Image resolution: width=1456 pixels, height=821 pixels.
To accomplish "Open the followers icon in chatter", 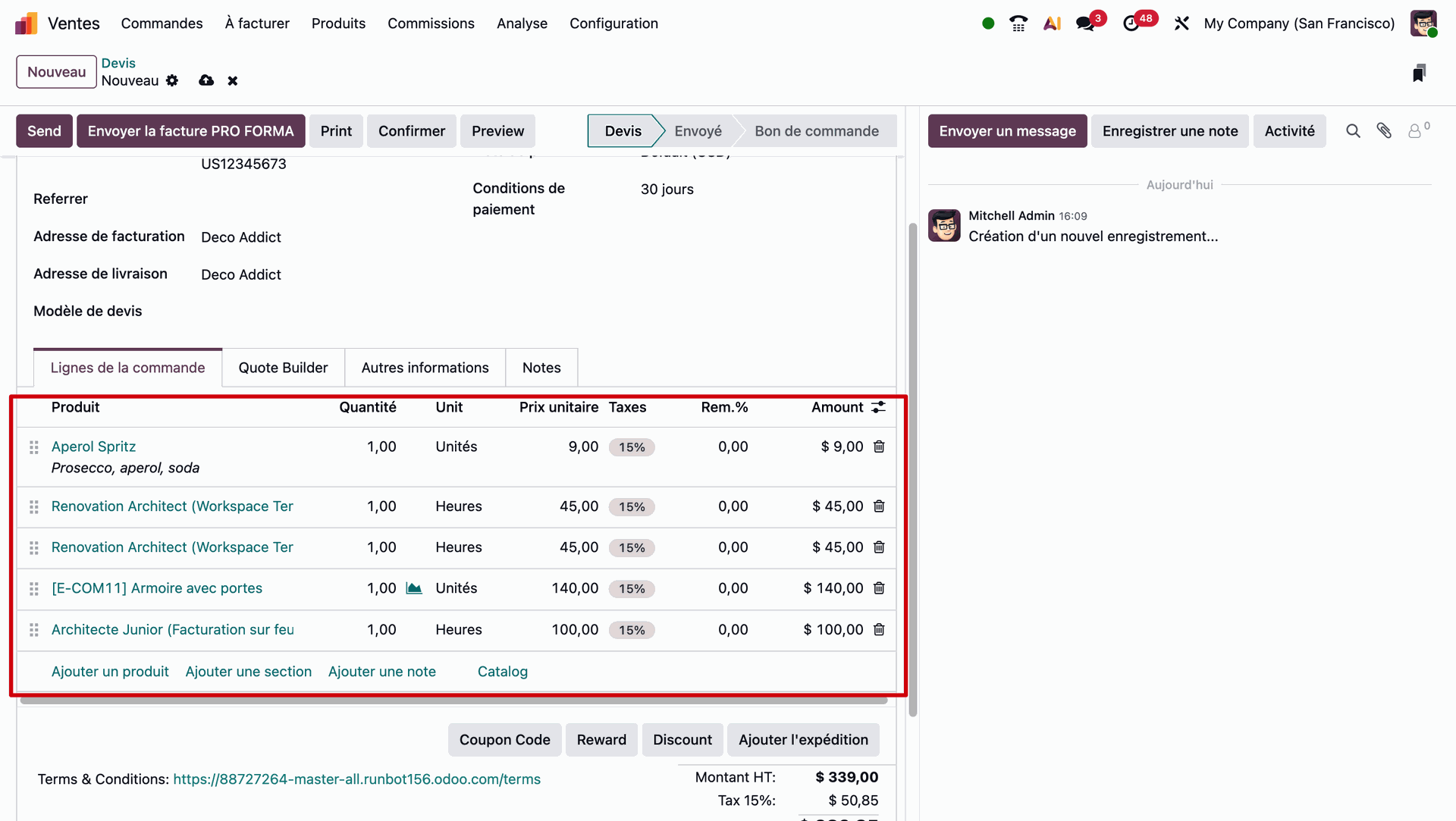I will [x=1416, y=131].
